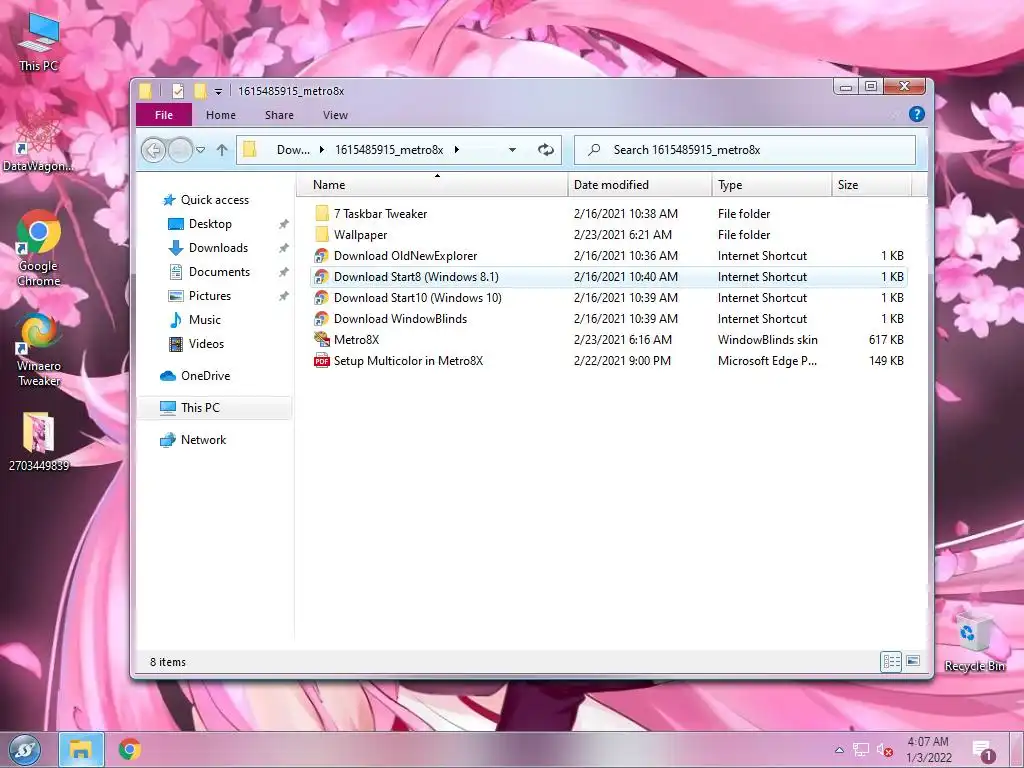
Task: Select the Wallpaper folder icon
Action: pyautogui.click(x=321, y=234)
